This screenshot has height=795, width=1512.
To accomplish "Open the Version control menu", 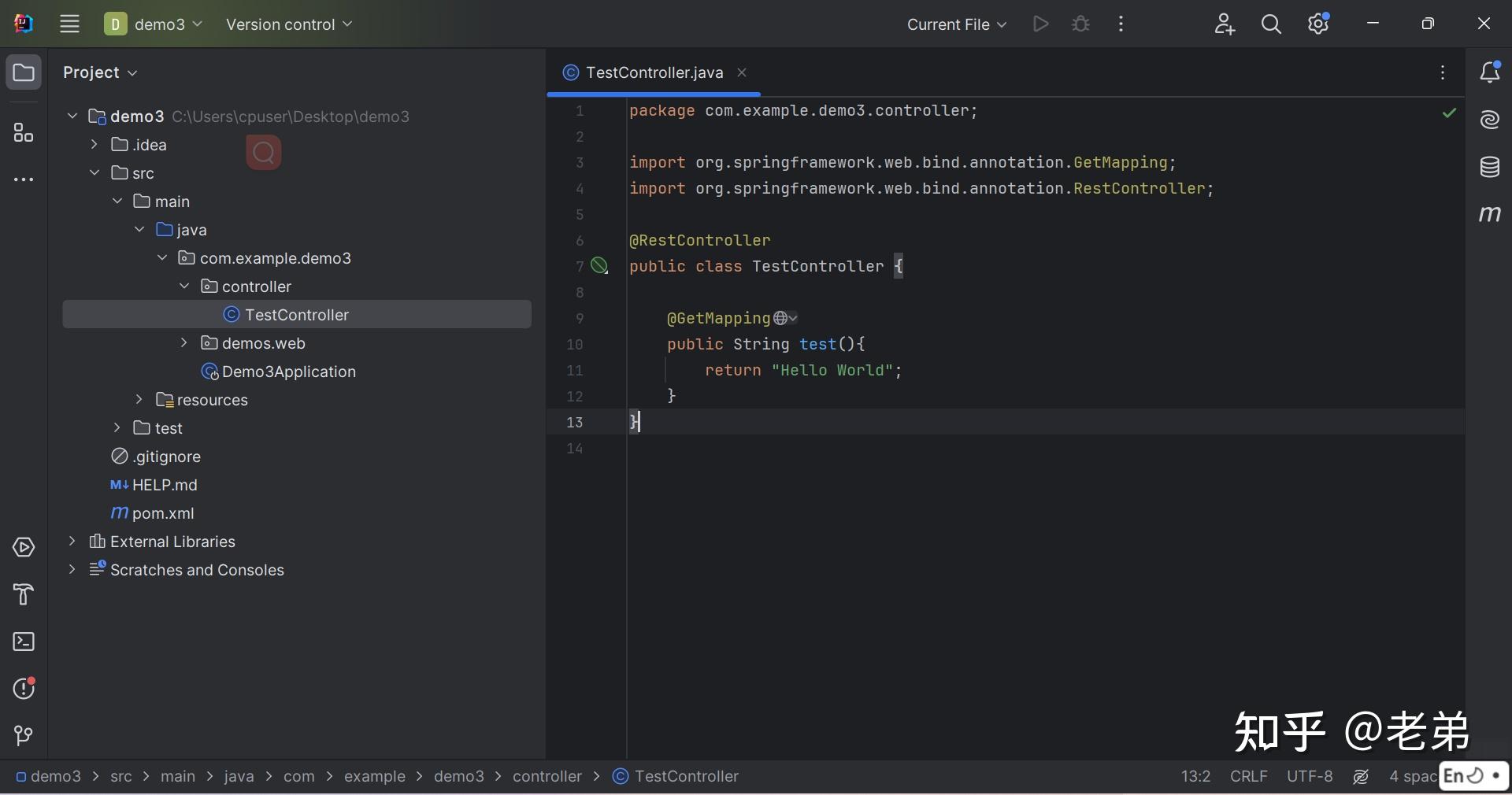I will tap(288, 24).
